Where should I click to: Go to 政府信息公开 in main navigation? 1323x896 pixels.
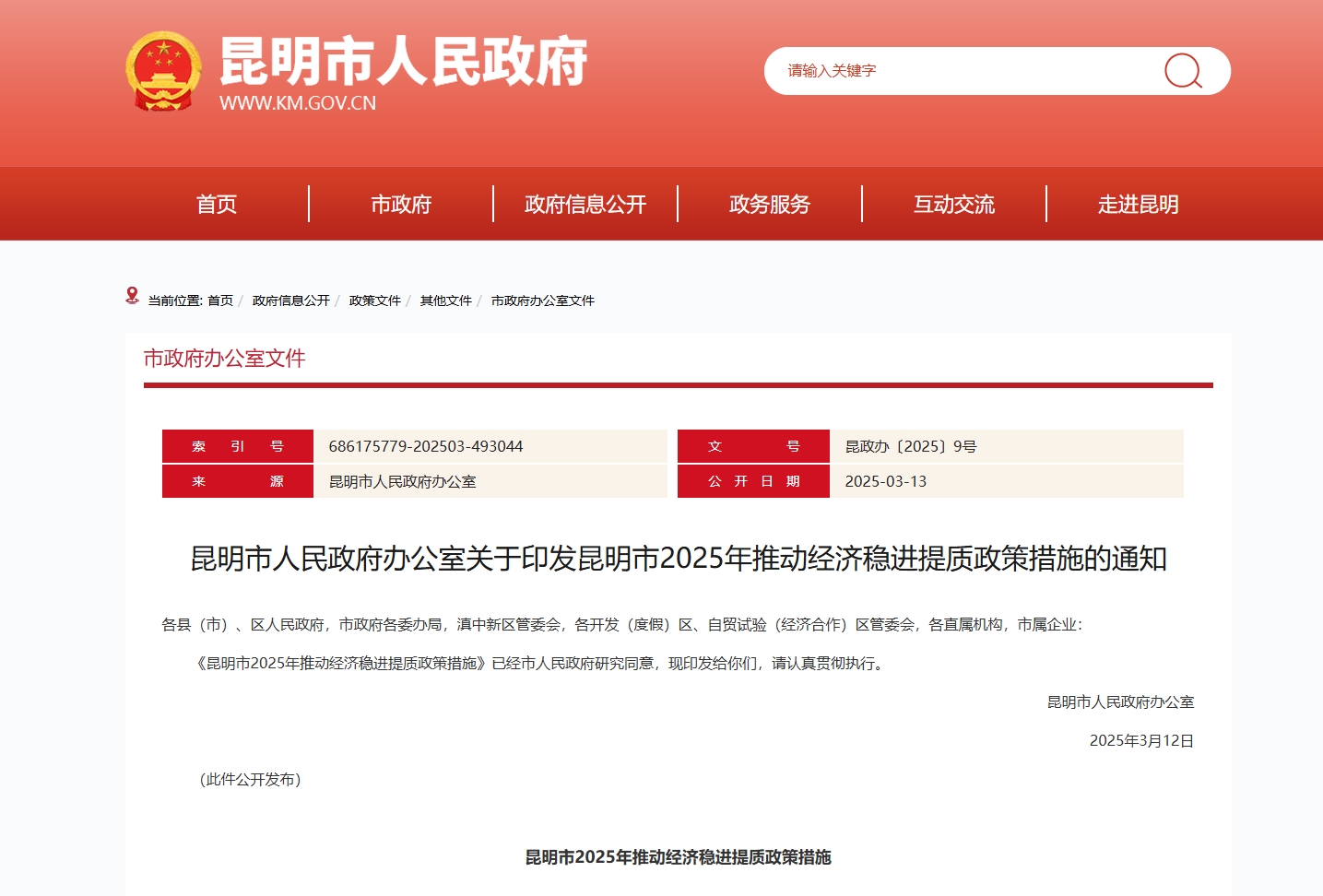585,204
